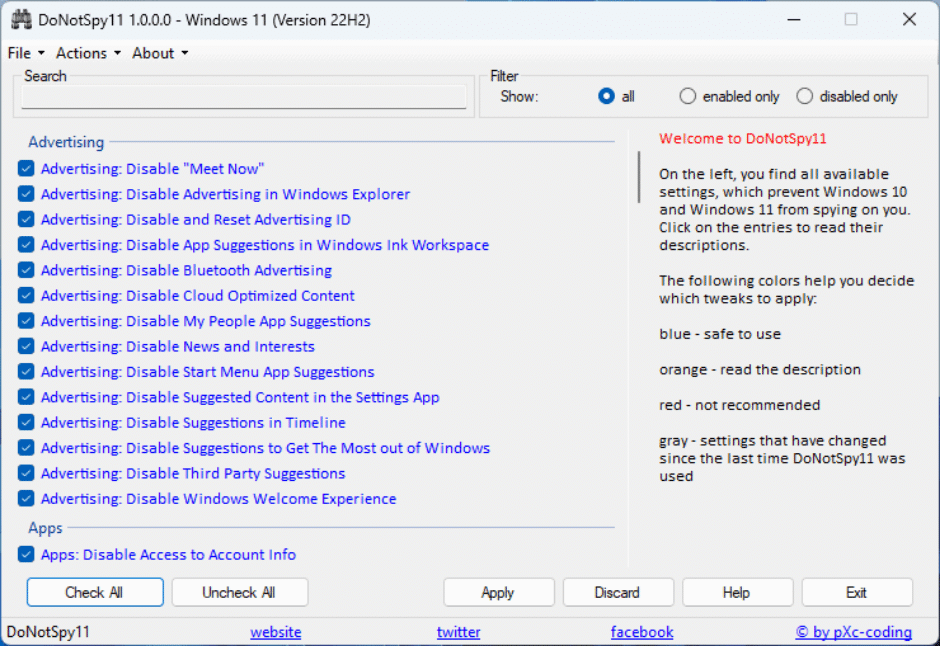Select 'Advertising: Disable News and Interests' entry text

(x=177, y=346)
